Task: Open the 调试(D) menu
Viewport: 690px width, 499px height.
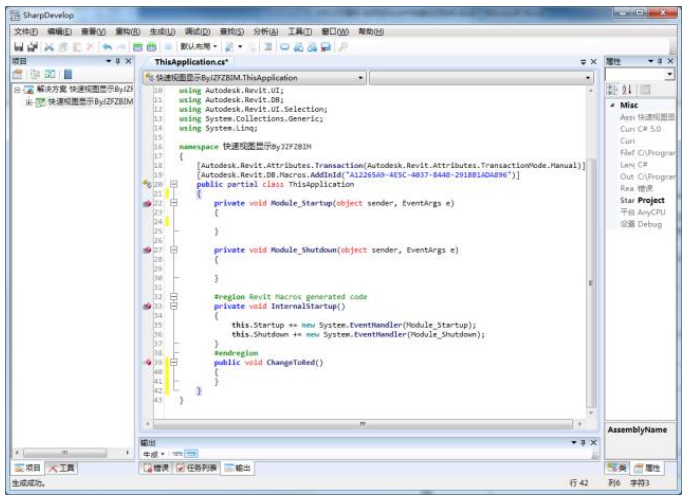Action: 197,32
